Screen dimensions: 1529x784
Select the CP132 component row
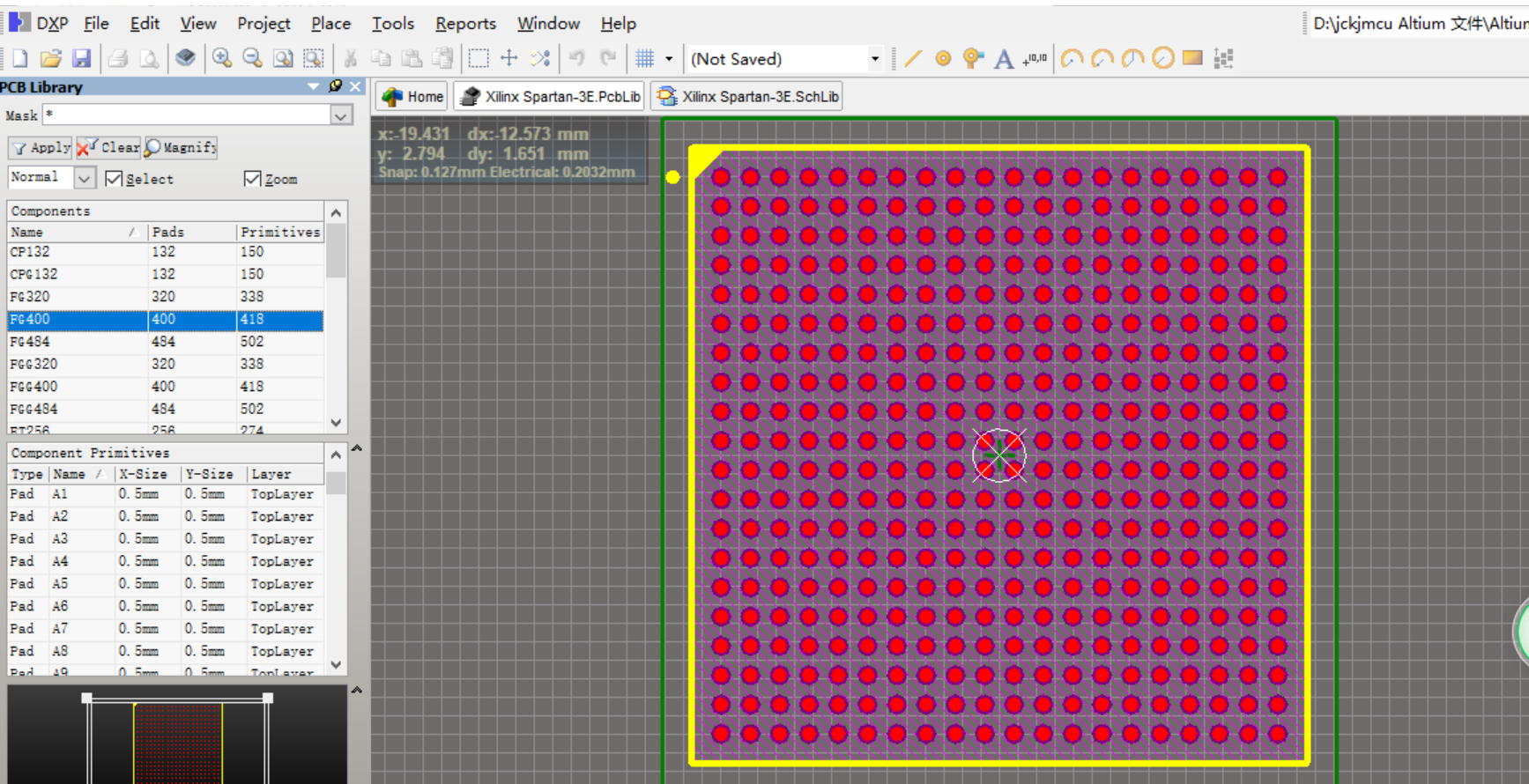click(x=166, y=252)
